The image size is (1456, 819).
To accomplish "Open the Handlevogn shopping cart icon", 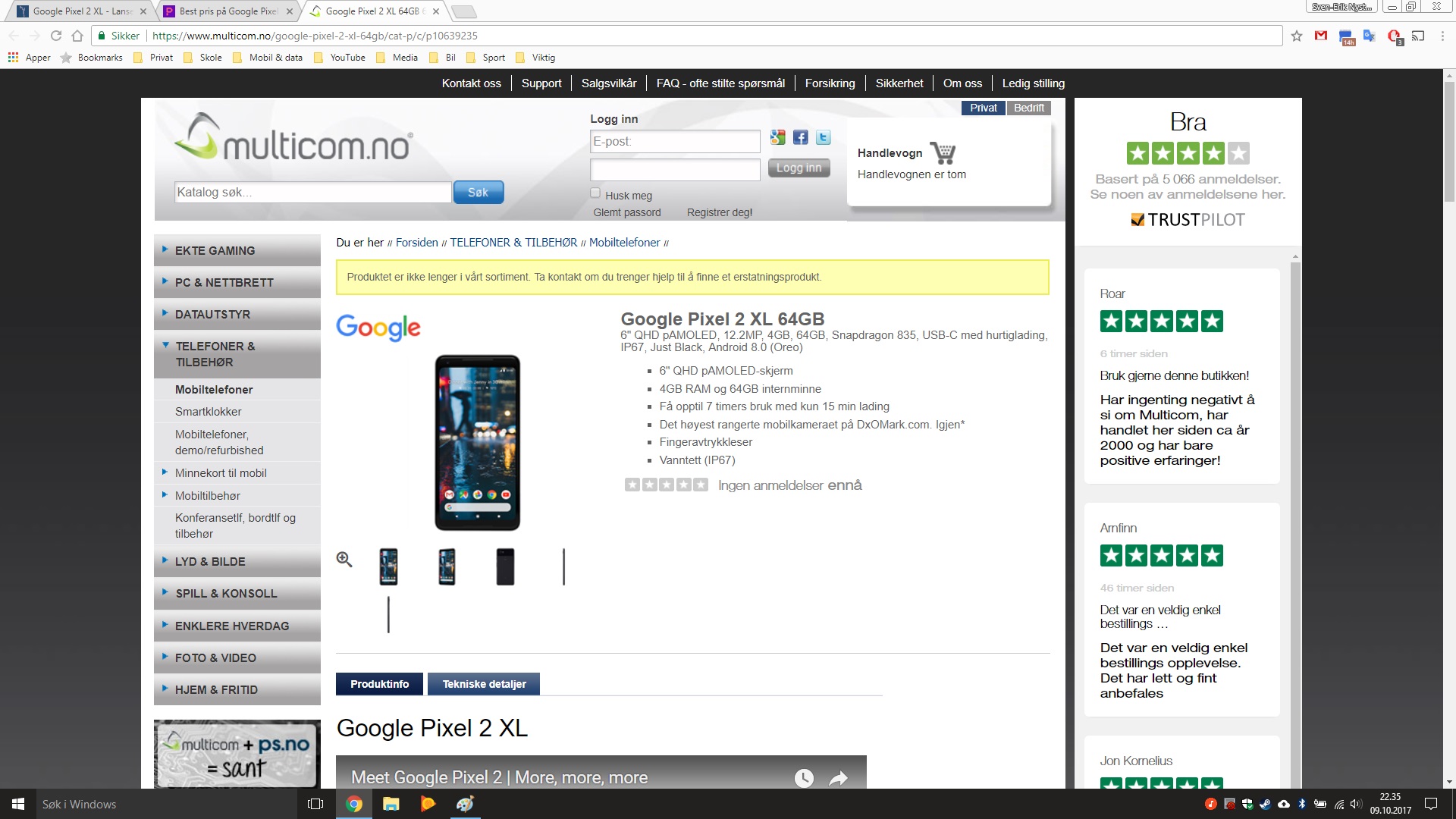I will click(943, 153).
